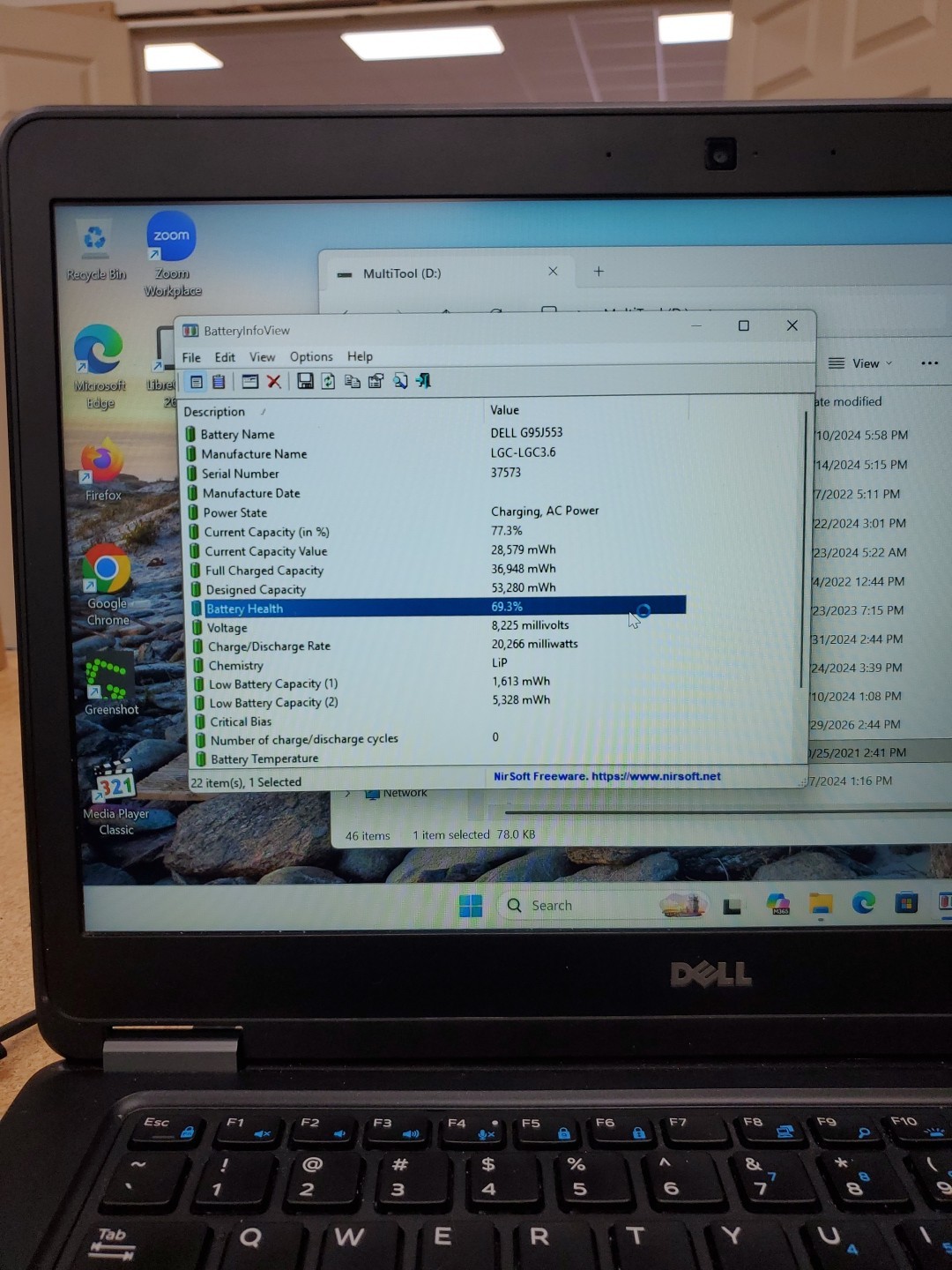Select the Manufacture Date row
This screenshot has height=1270, width=952.
(435, 493)
